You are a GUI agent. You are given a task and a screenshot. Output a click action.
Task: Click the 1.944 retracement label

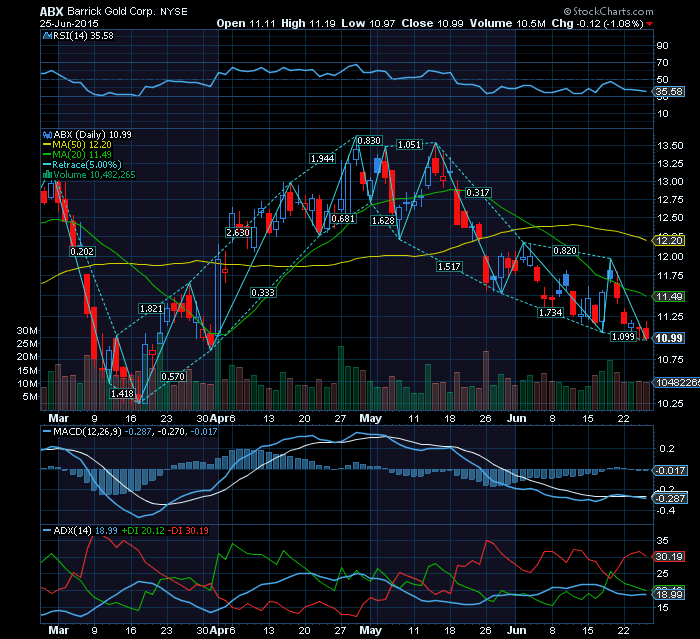pyautogui.click(x=322, y=158)
